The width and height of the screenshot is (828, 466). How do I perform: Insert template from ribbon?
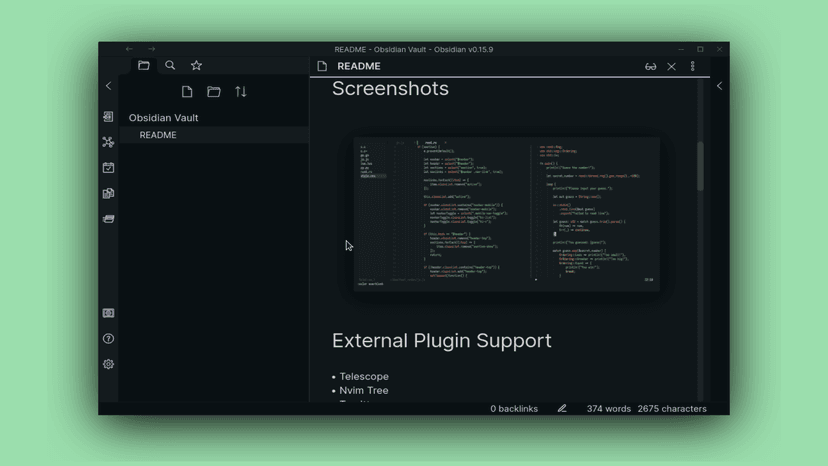coord(108,193)
